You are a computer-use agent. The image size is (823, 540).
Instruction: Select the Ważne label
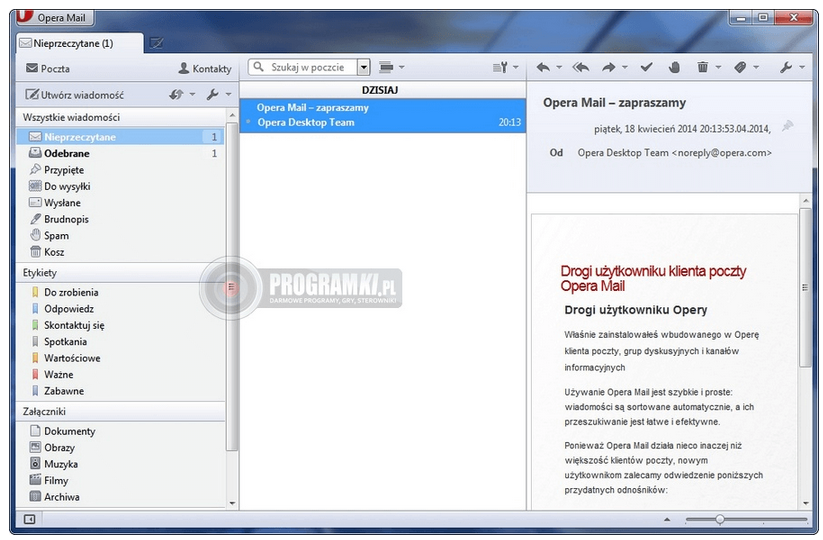(120, 375)
